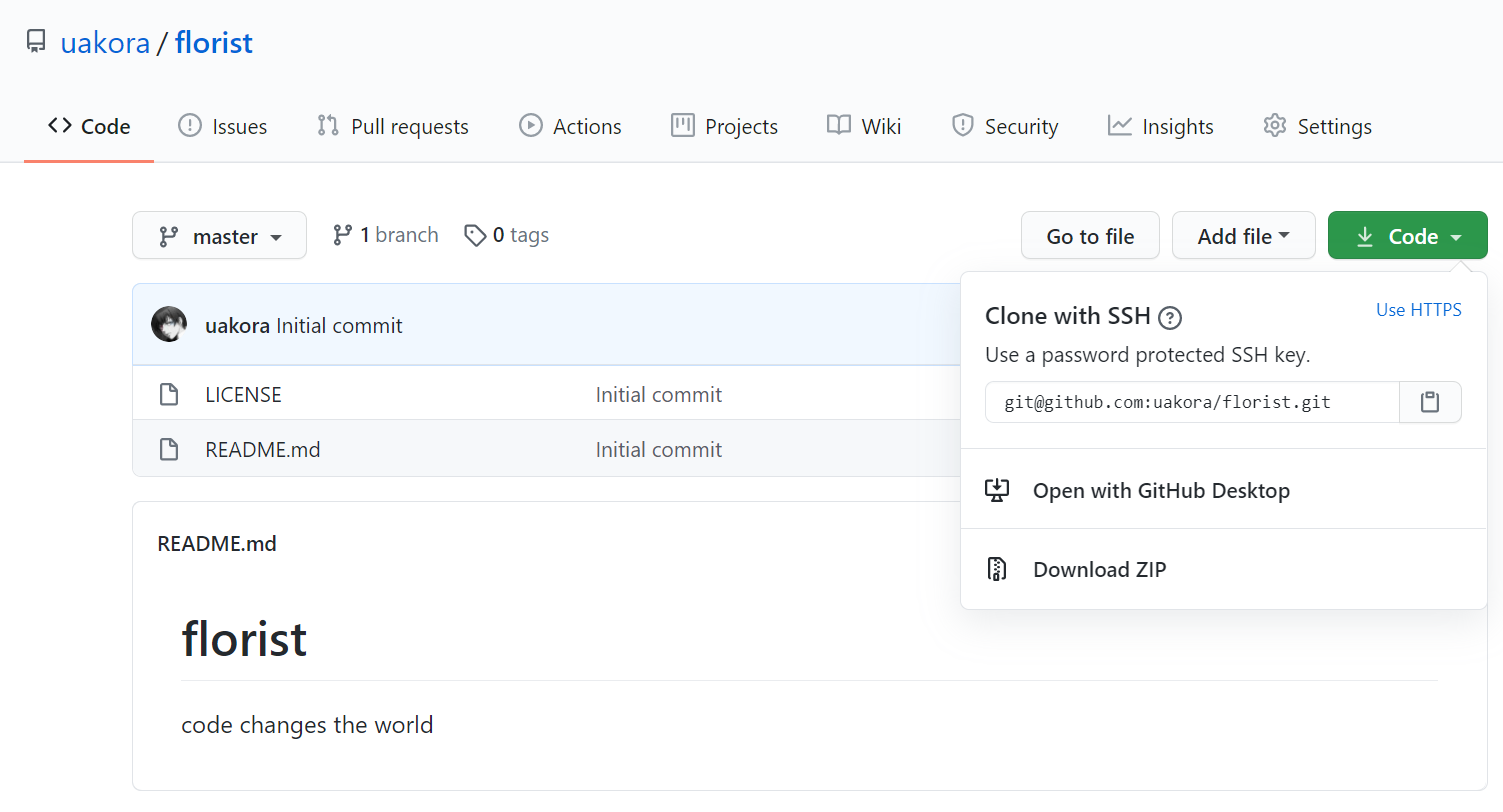The image size is (1503, 812).
Task: Click the repository book icon beside uakora
Action: coord(36,42)
